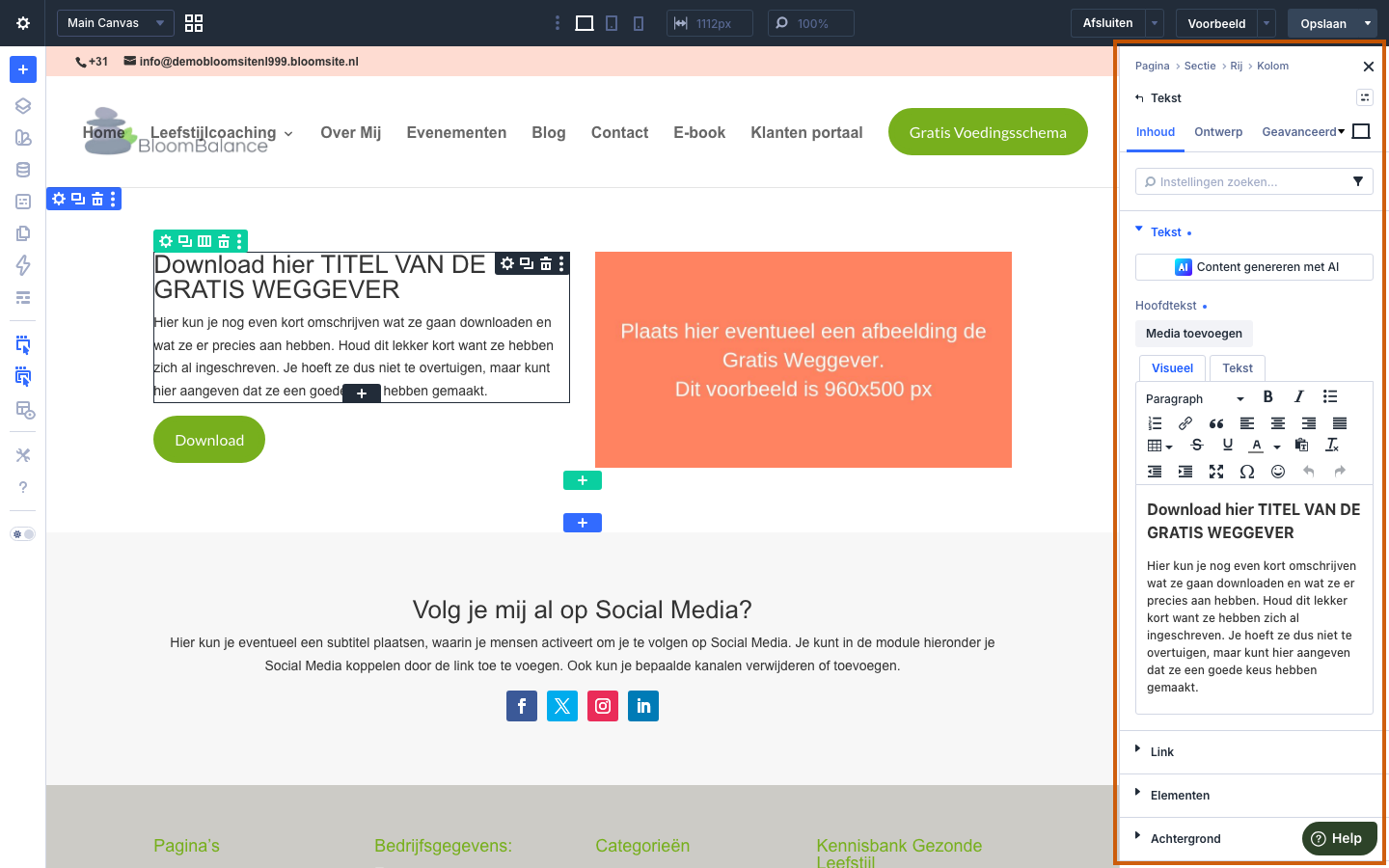
Task: Collapse the Tekst settings group
Action: [1164, 231]
